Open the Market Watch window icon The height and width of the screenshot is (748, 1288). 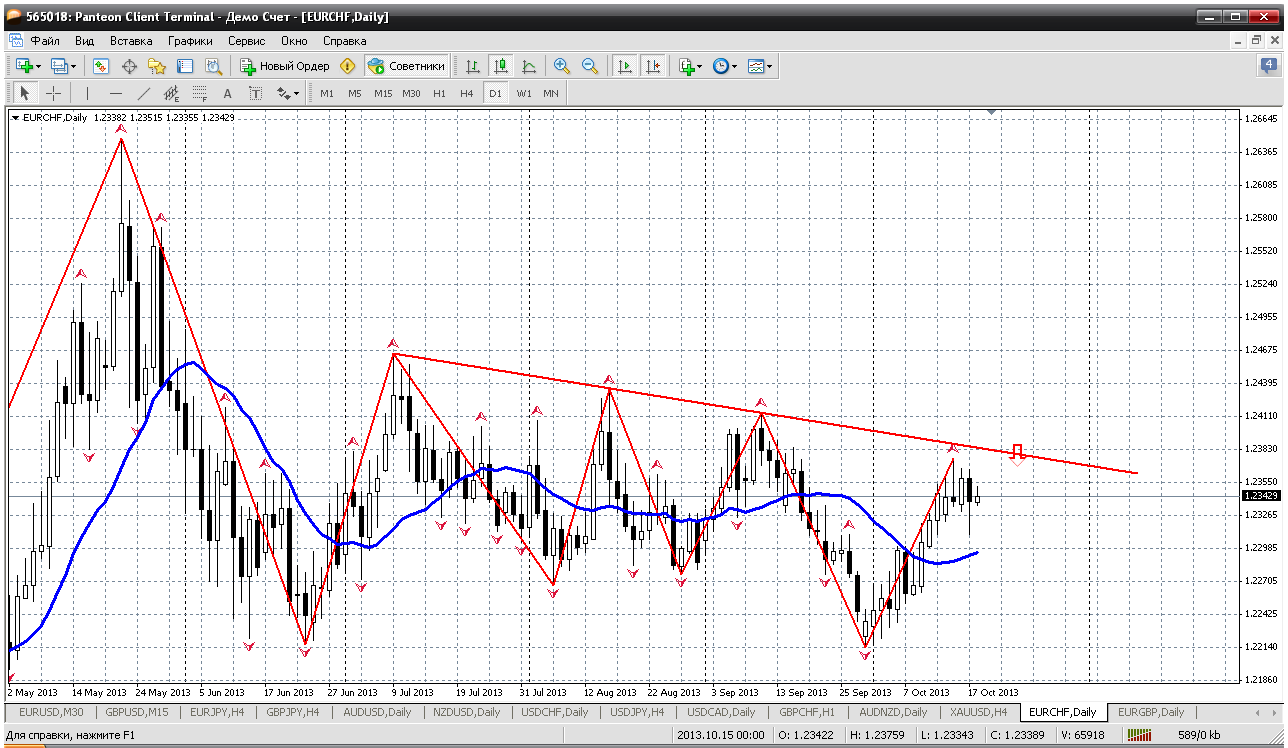[101, 66]
